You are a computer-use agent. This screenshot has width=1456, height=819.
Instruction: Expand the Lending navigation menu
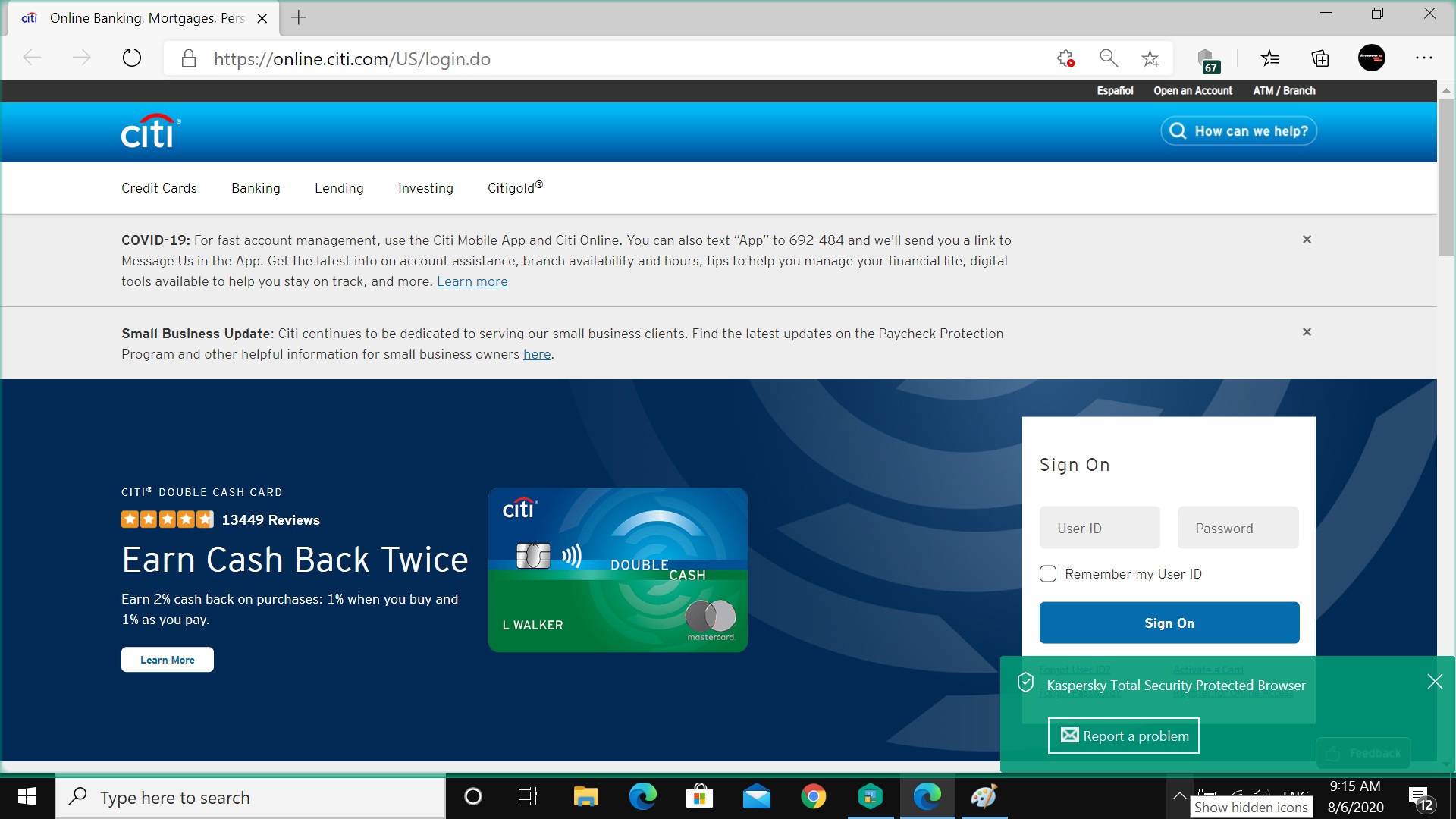[x=339, y=188]
